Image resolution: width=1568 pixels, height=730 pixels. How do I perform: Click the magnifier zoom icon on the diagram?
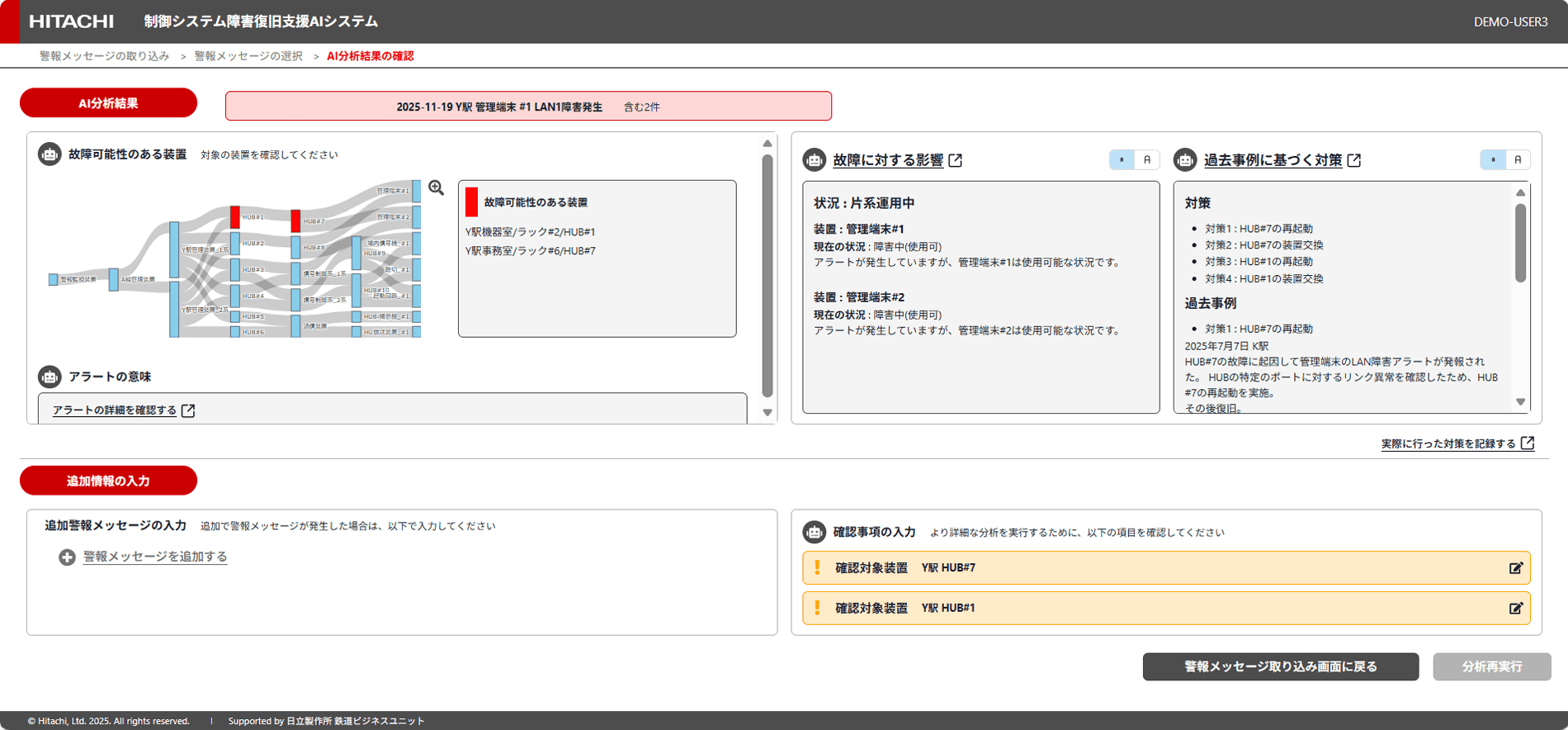436,188
